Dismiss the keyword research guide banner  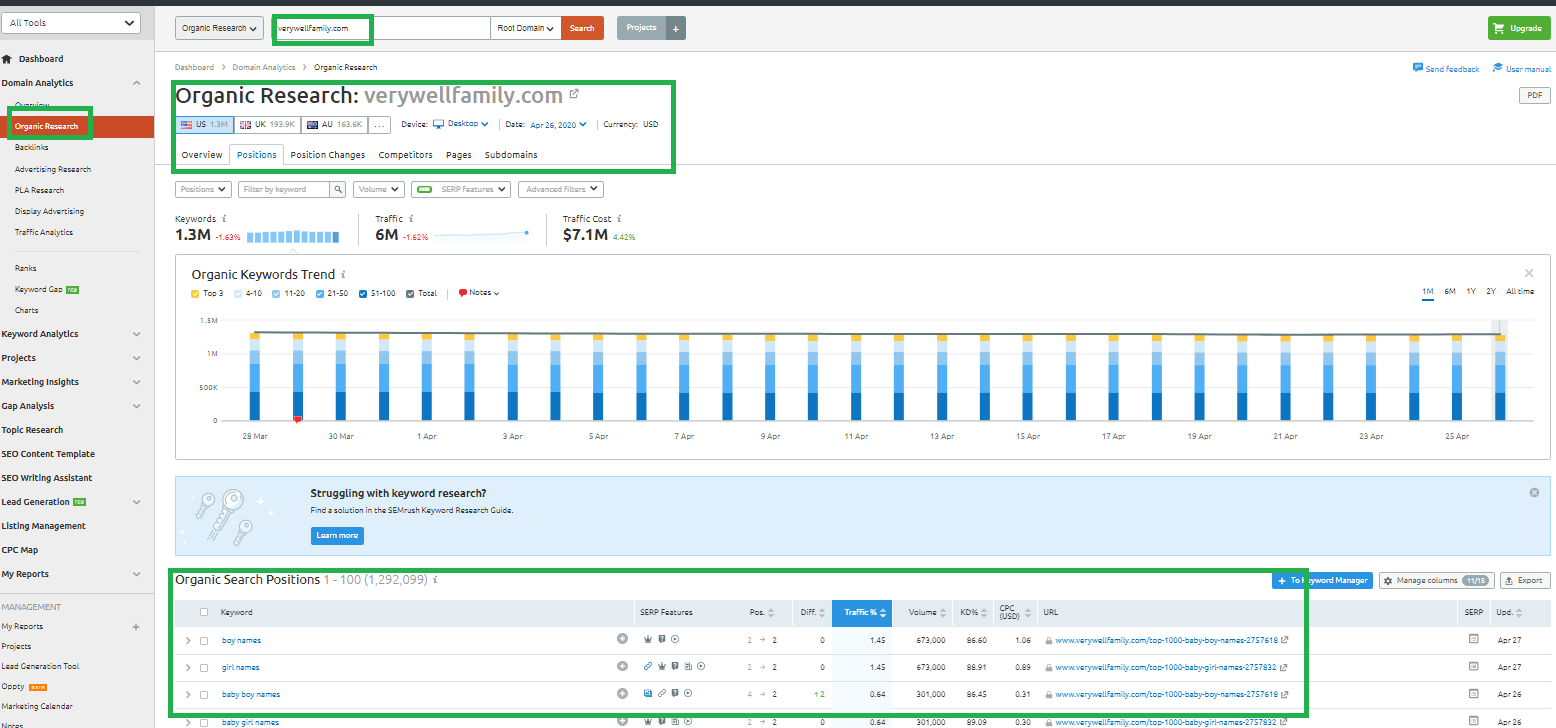point(1534,492)
